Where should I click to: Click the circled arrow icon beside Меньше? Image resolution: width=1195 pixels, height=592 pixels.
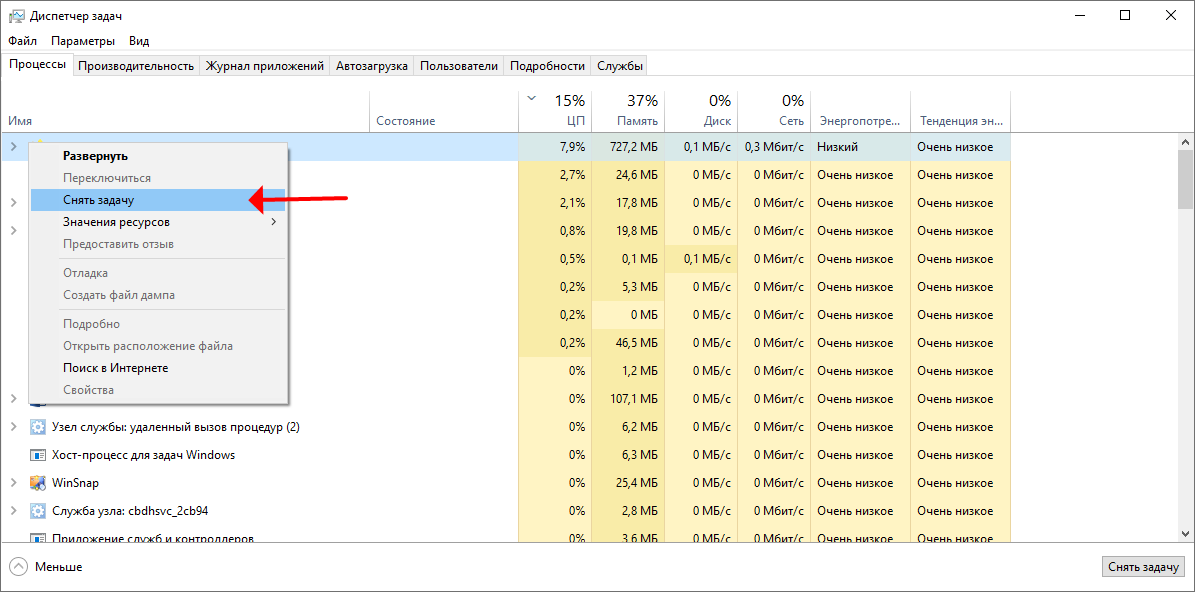click(18, 567)
